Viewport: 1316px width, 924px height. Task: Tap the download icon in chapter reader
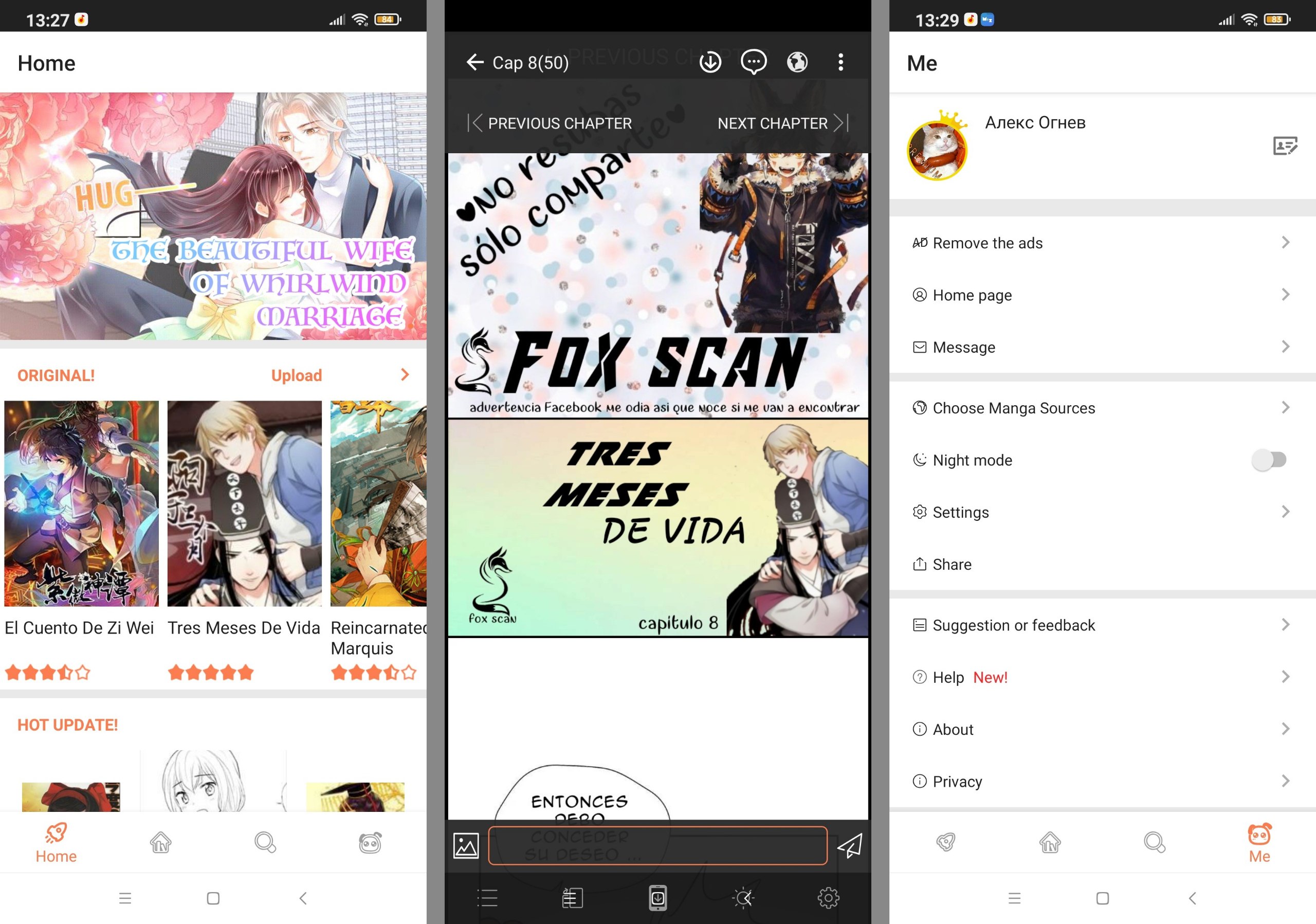pyautogui.click(x=710, y=62)
